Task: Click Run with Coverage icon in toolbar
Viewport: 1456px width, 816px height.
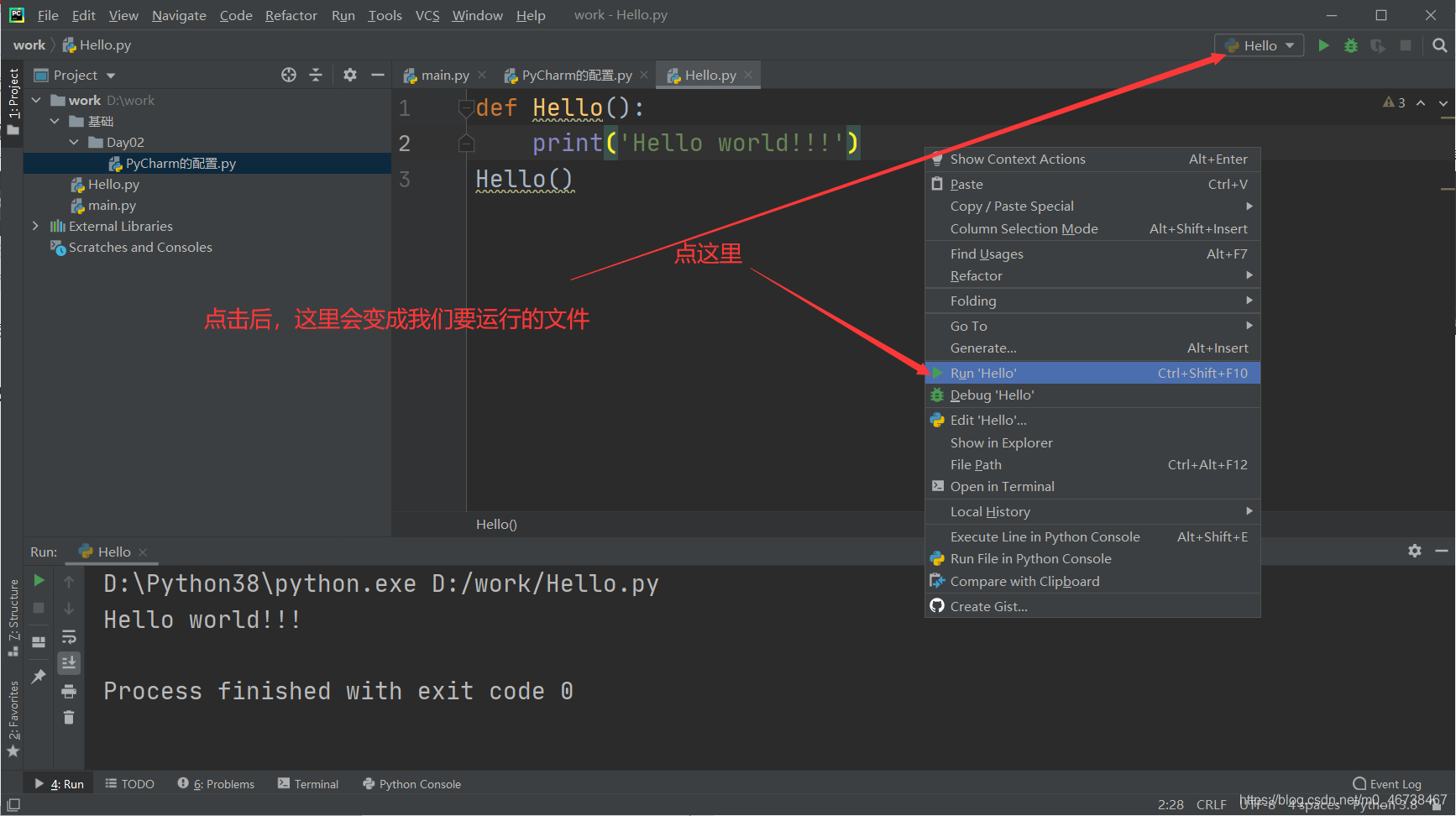Action: [1378, 45]
